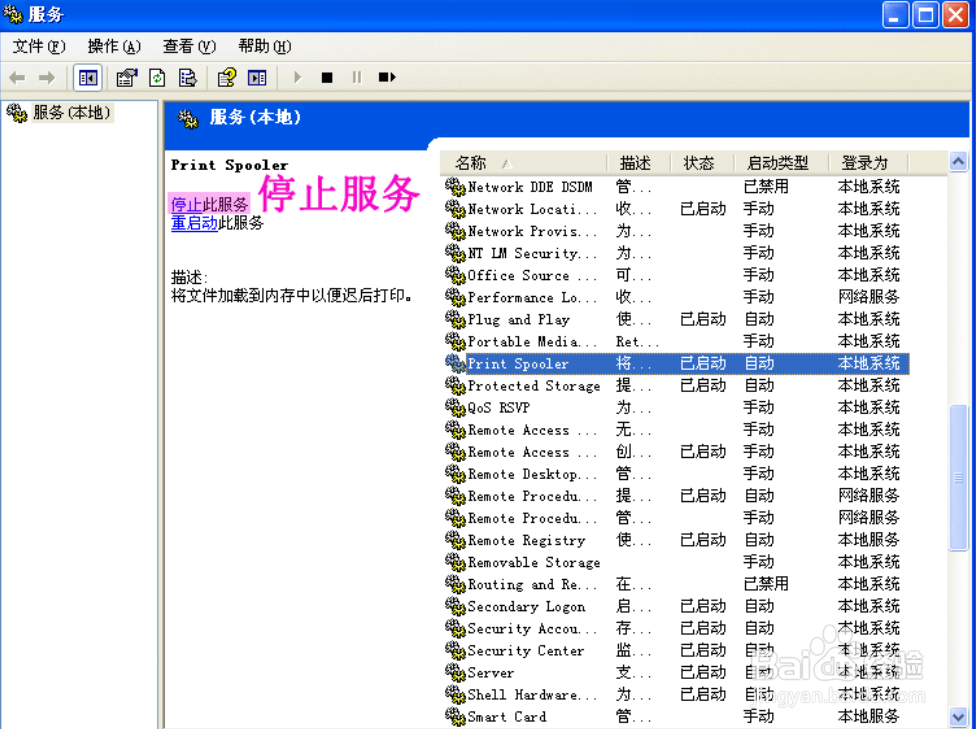Click the Forward arrow in toolbar
Image resolution: width=978 pixels, height=729 pixels.
click(47, 78)
